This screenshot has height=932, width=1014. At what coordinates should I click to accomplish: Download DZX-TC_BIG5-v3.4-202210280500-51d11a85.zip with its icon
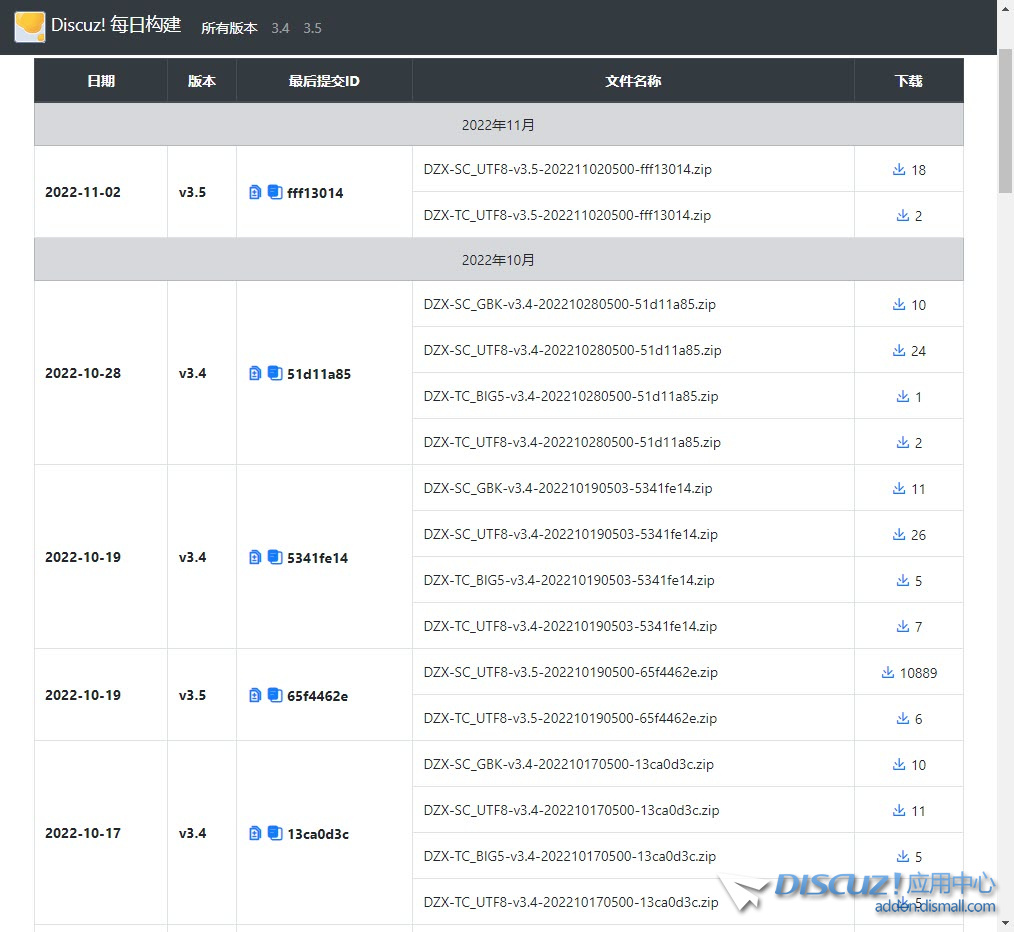(902, 396)
